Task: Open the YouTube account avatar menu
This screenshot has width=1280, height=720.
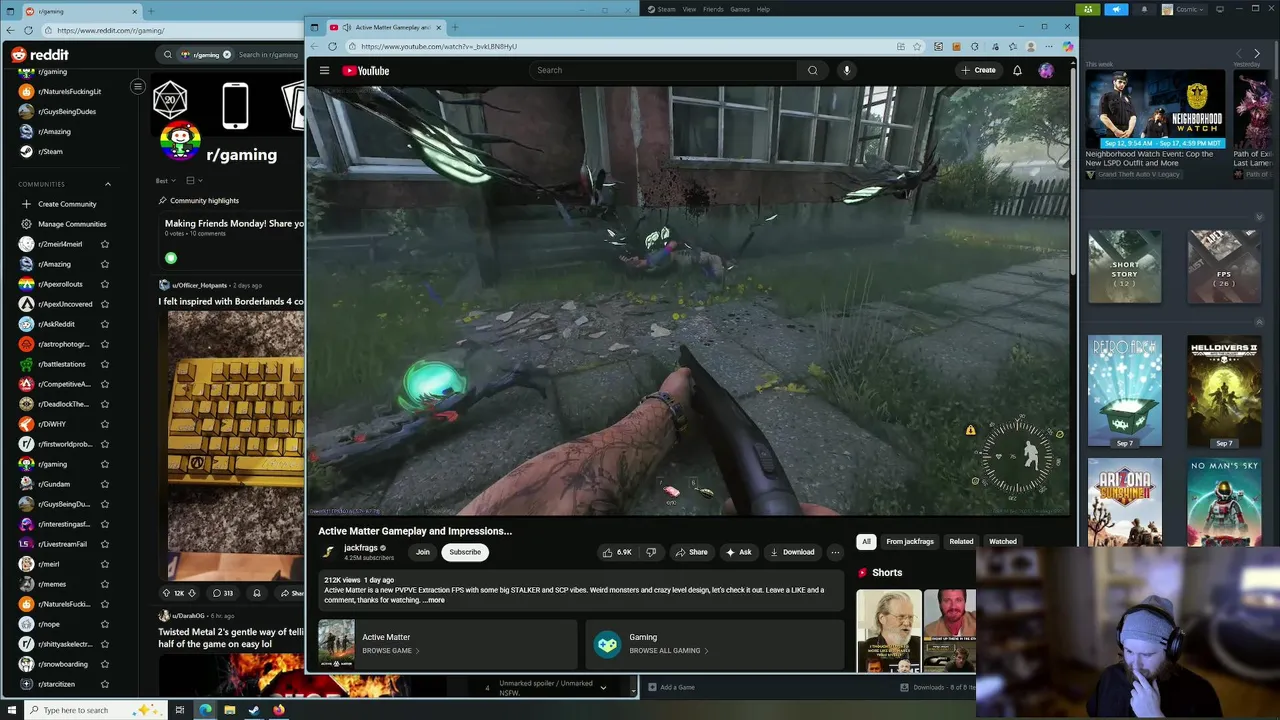Action: coord(1046,70)
